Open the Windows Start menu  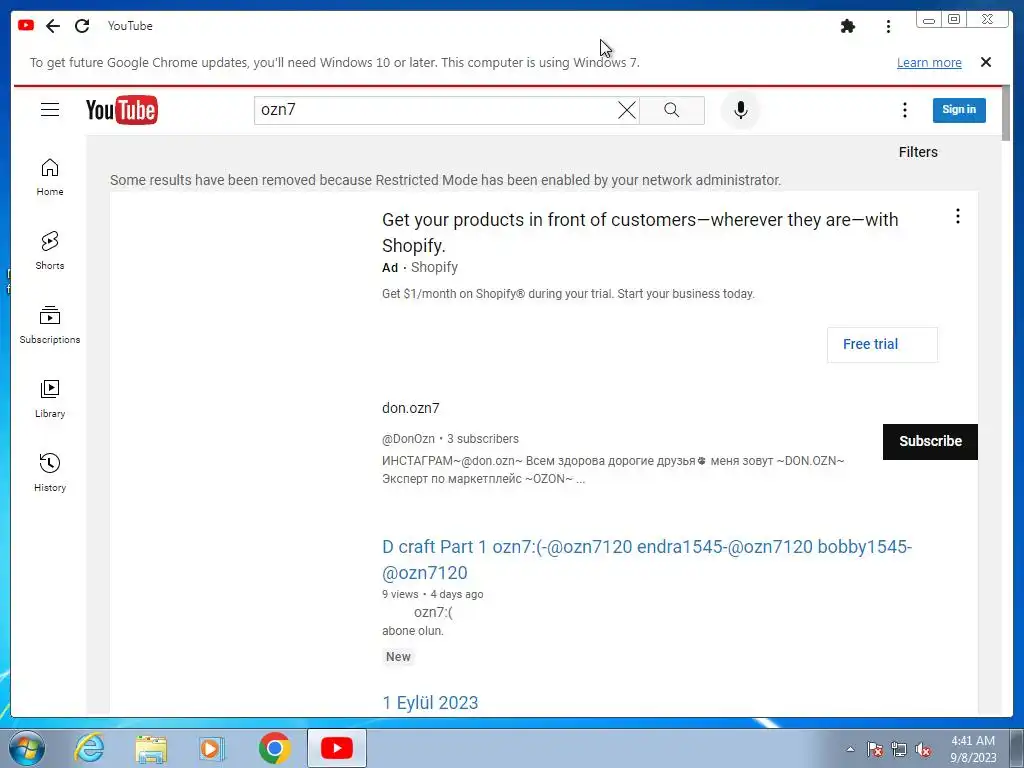(27, 748)
